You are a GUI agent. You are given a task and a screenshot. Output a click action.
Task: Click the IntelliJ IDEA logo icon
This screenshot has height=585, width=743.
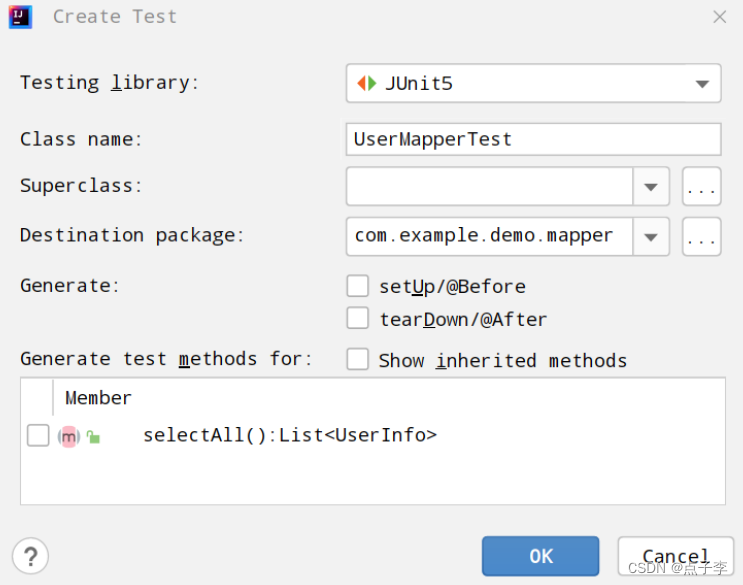click(x=20, y=17)
